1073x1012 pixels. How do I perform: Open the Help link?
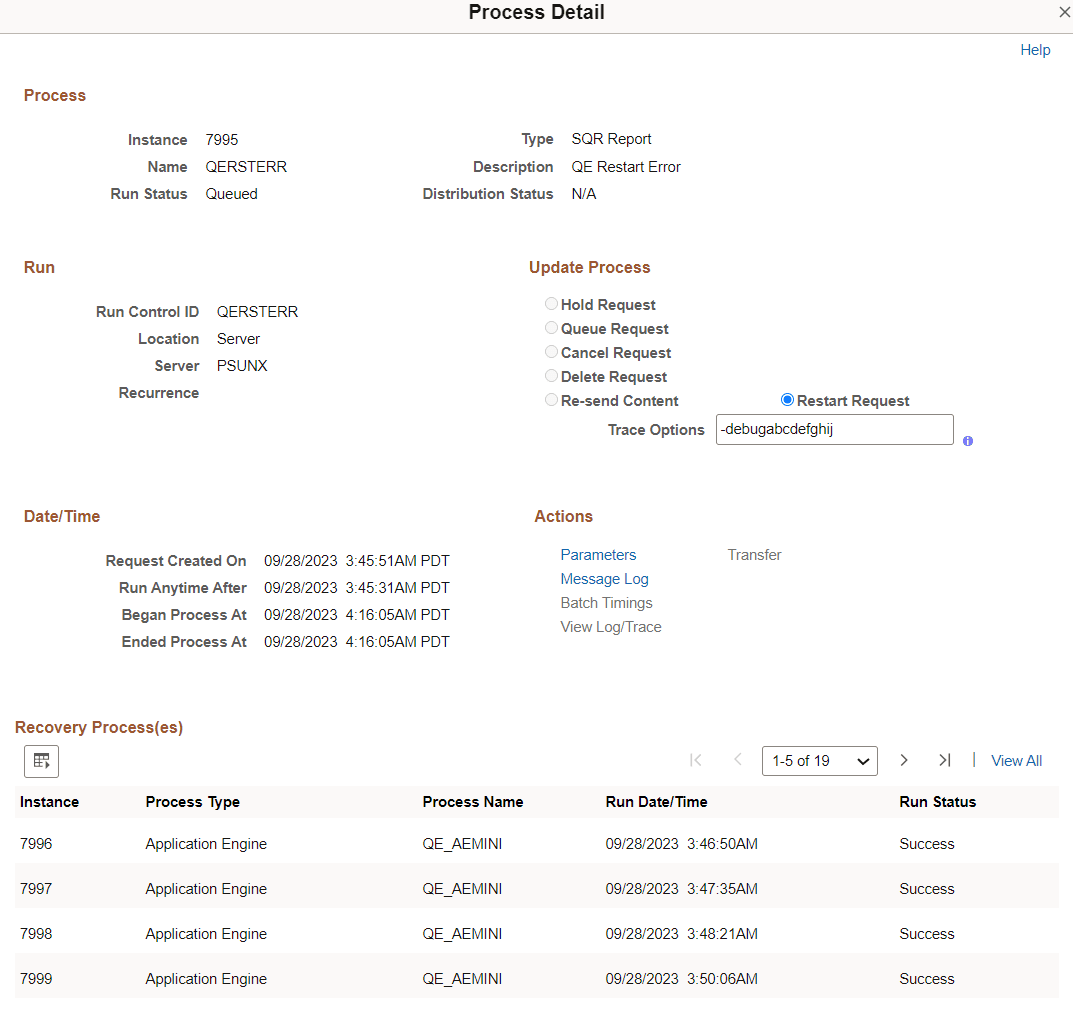(x=1035, y=49)
